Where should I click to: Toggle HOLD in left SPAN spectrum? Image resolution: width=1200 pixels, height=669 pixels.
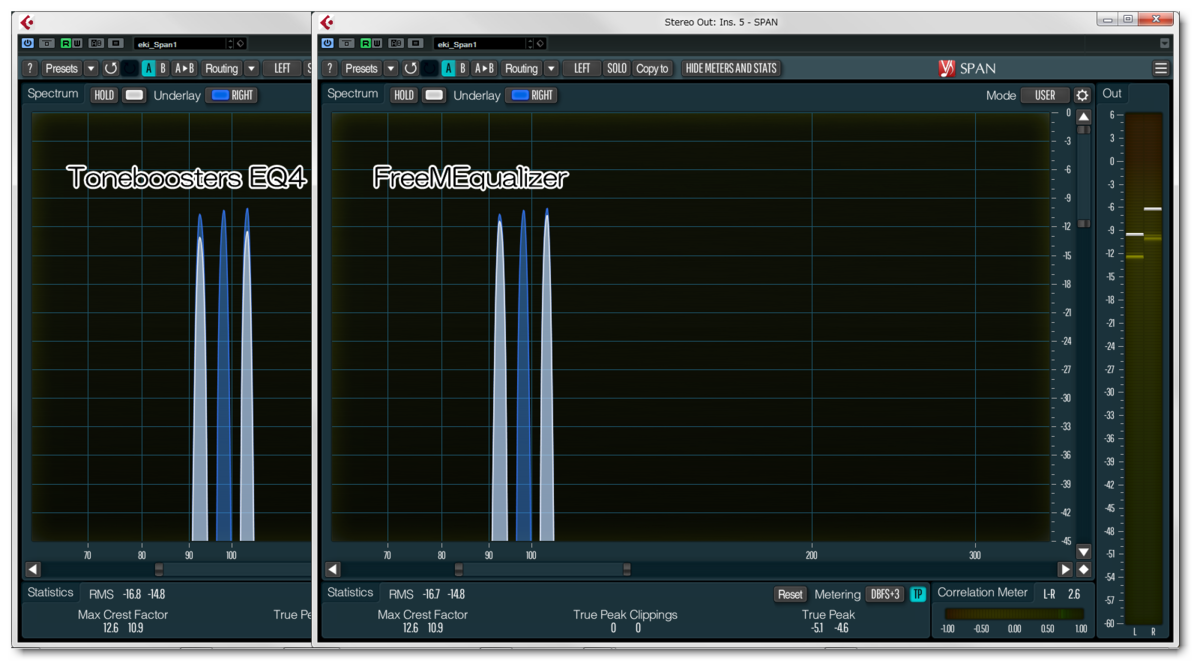104,95
